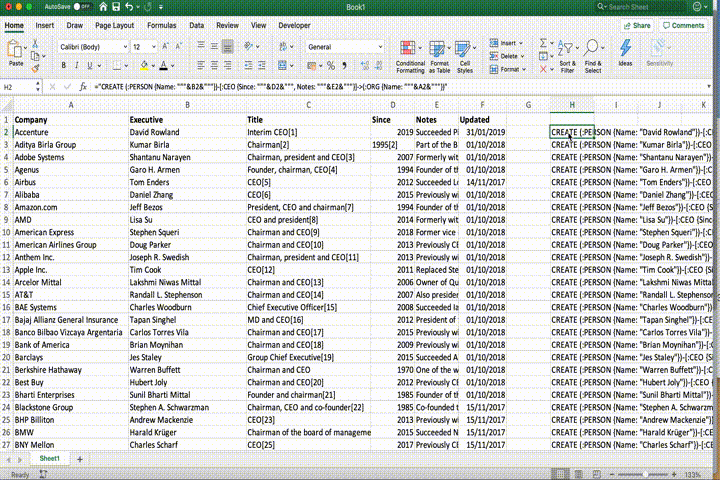Click the AutoSum sigma icon
Screen dimensions: 720x480
point(543,43)
